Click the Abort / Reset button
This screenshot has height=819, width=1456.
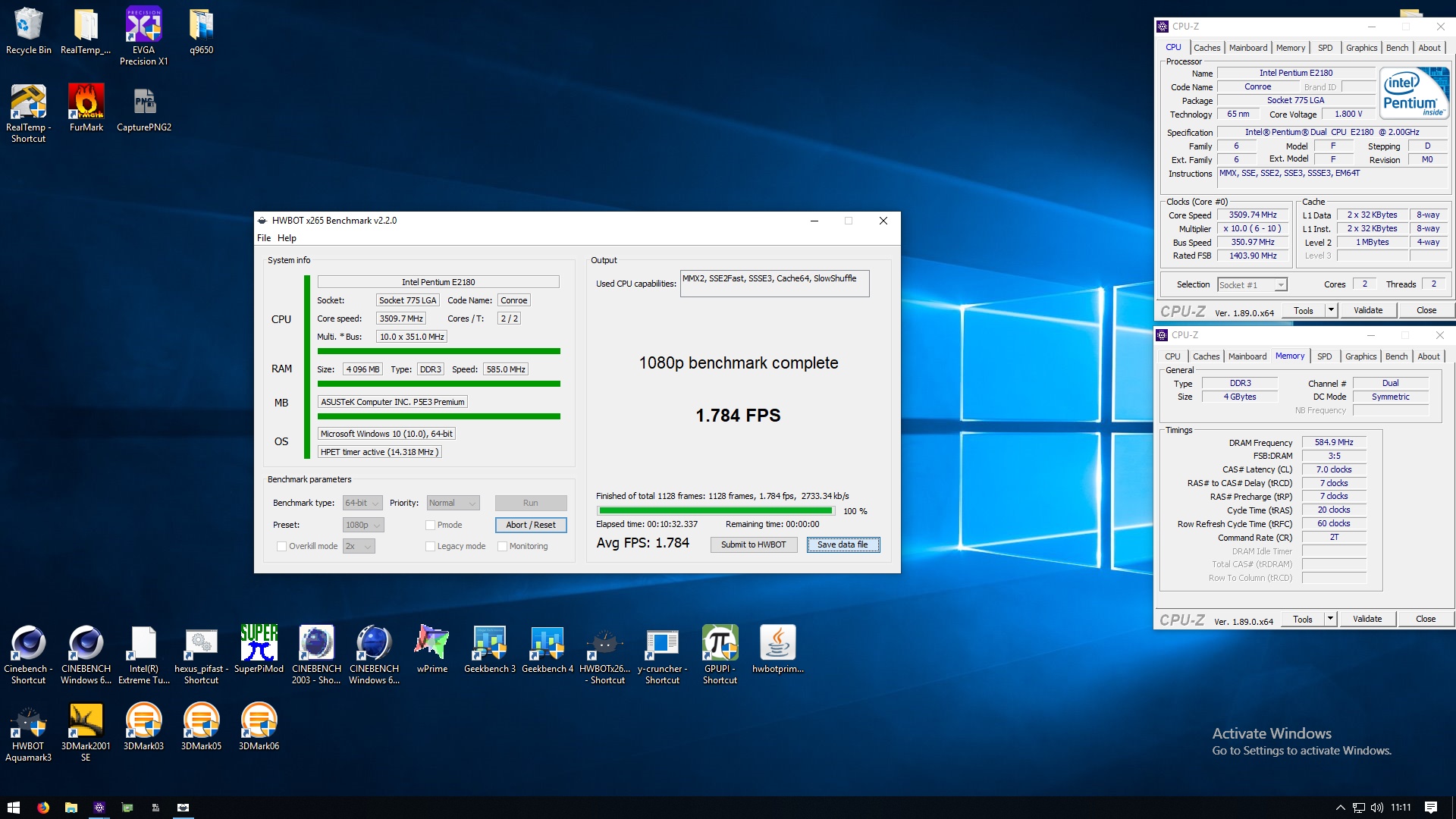pyautogui.click(x=531, y=525)
